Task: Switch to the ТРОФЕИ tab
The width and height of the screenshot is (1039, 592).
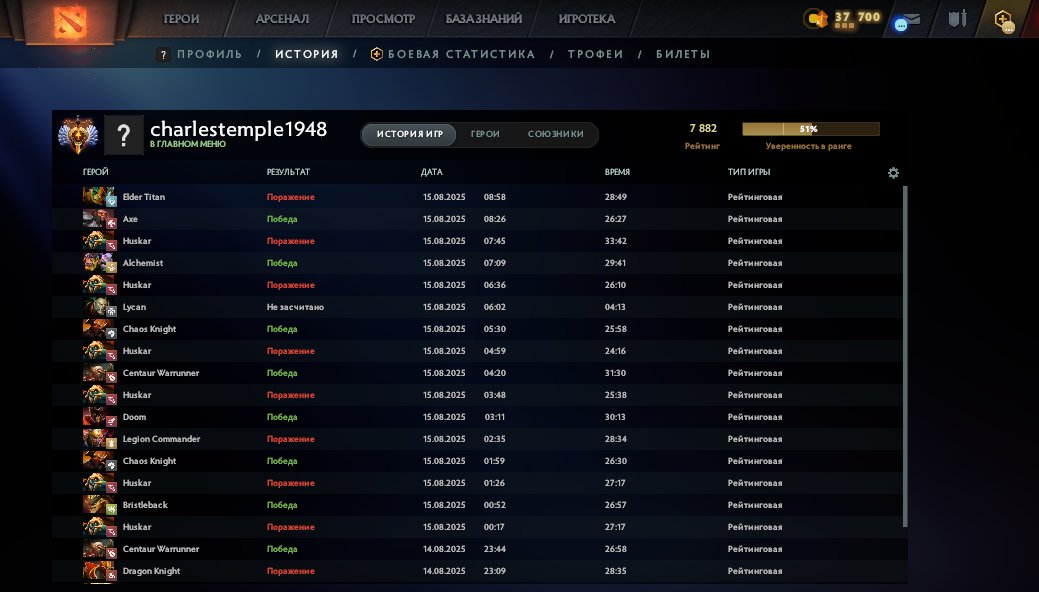Action: click(595, 54)
